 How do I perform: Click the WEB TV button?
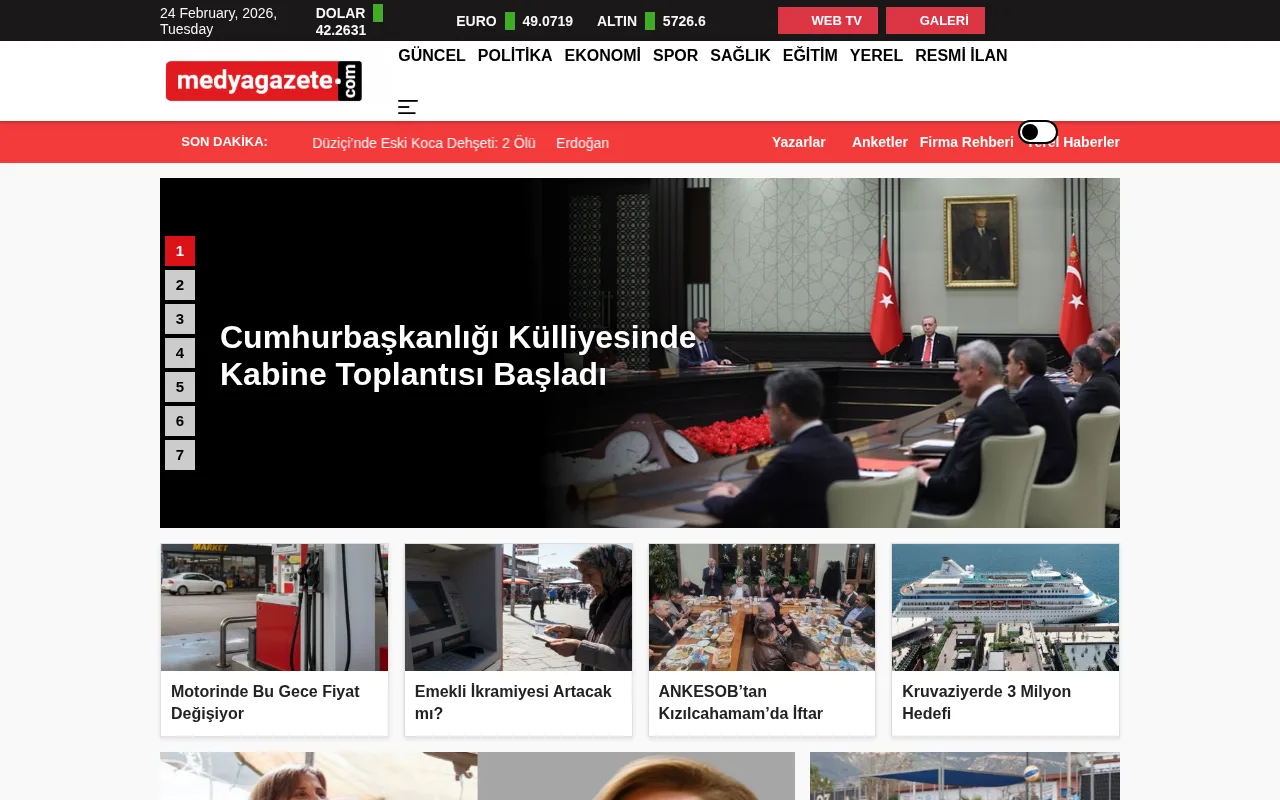(x=827, y=20)
